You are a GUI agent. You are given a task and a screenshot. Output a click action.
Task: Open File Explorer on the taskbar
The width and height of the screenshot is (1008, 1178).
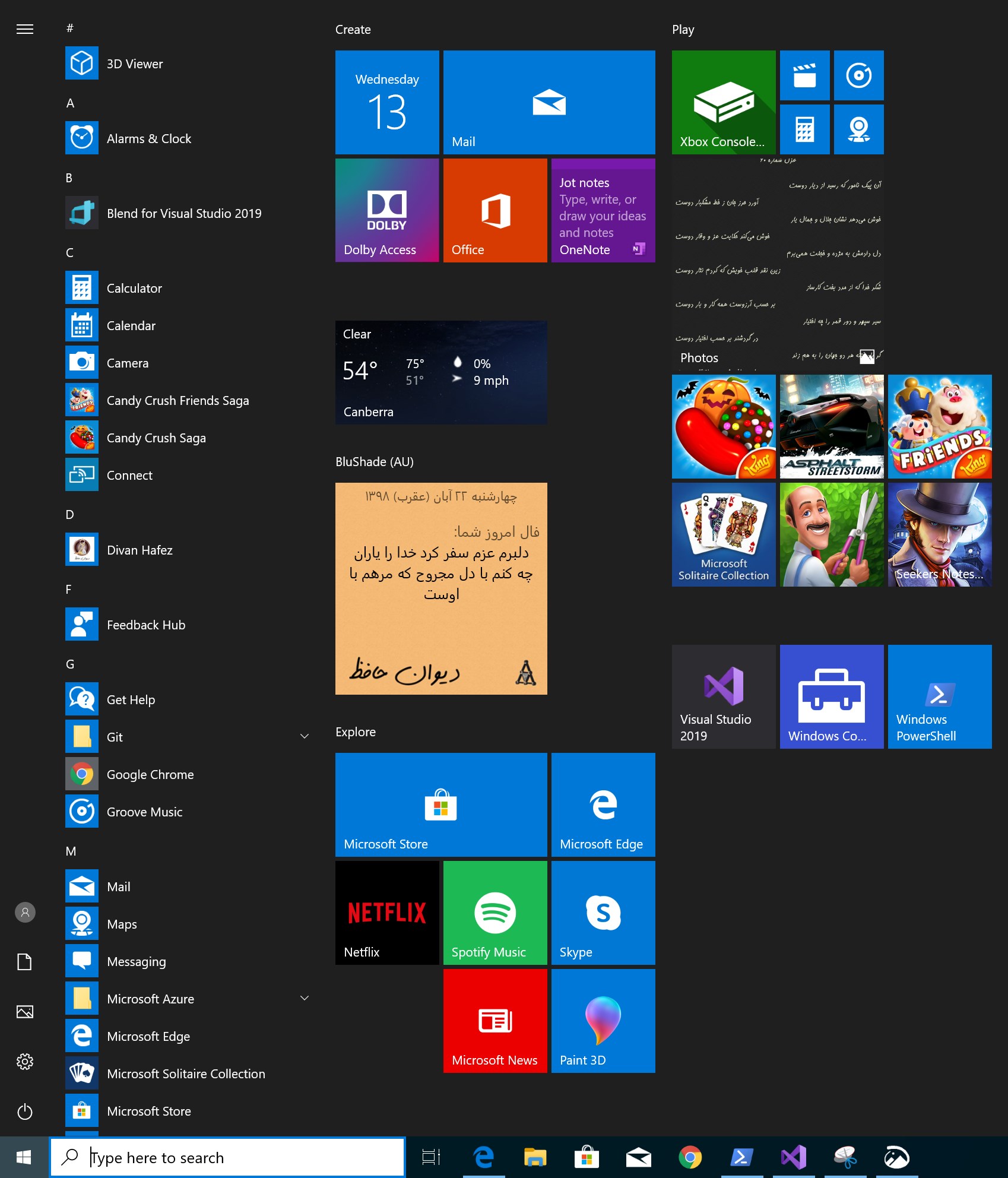(535, 1157)
